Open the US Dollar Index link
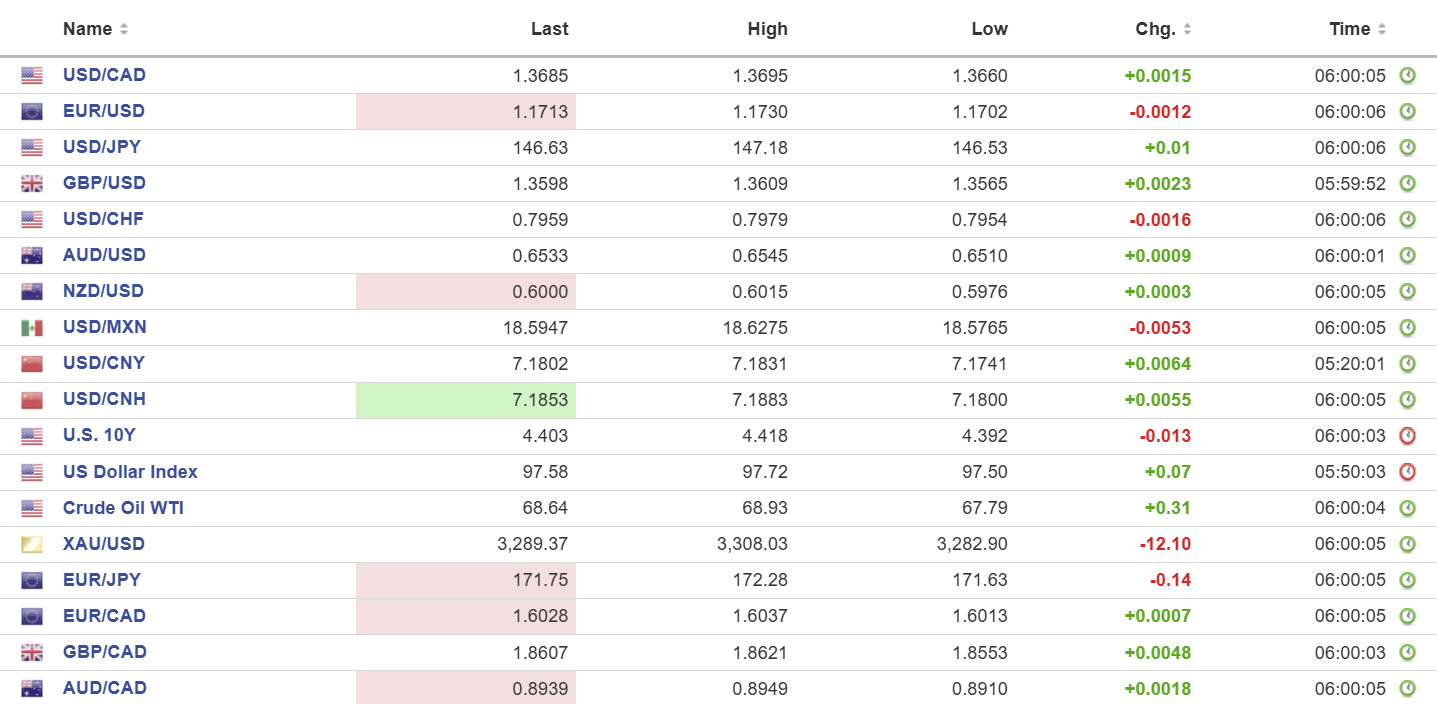The image size is (1437, 704). [x=130, y=471]
